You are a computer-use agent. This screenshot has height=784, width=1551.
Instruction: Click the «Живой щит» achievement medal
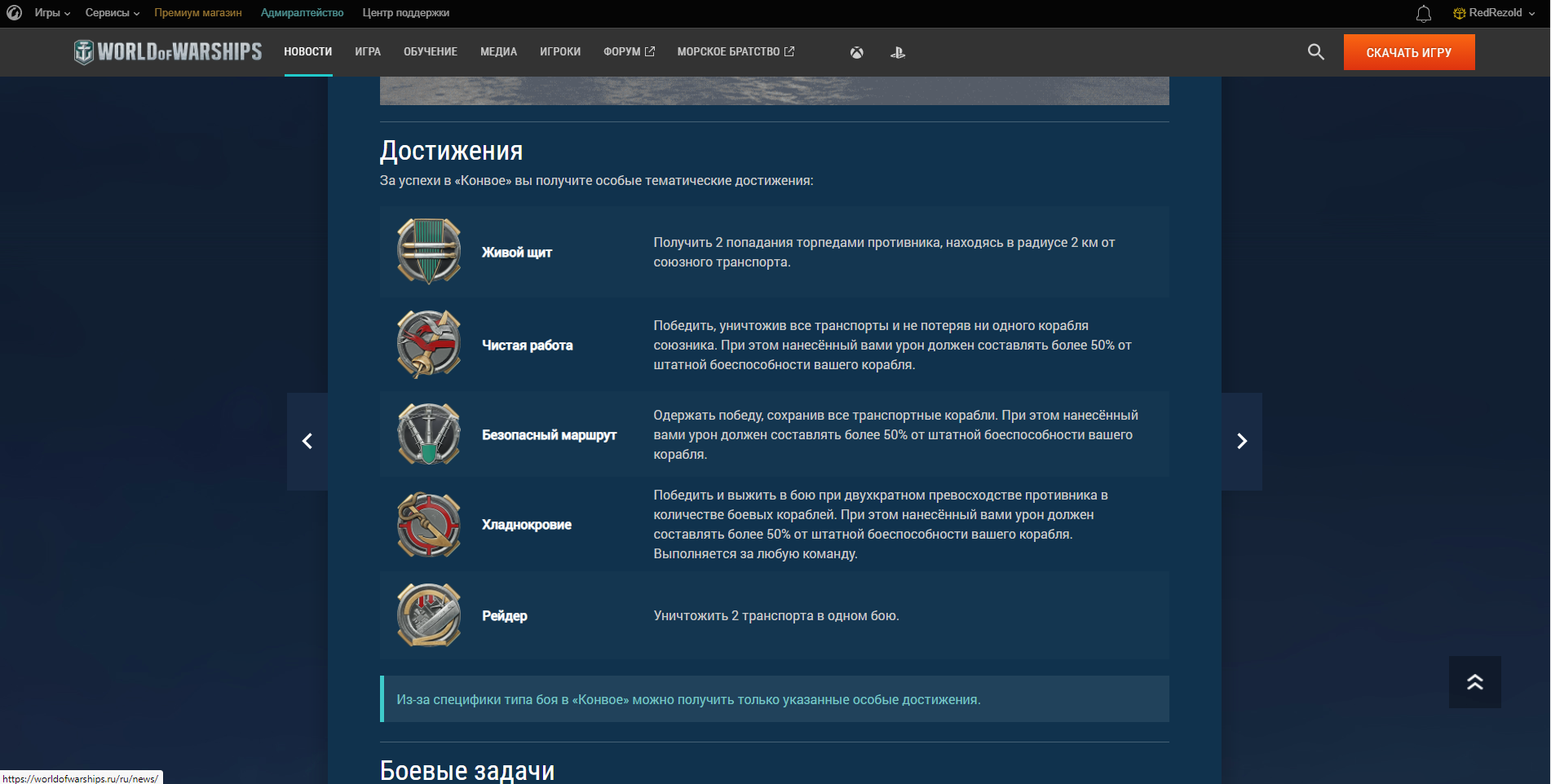coord(429,252)
